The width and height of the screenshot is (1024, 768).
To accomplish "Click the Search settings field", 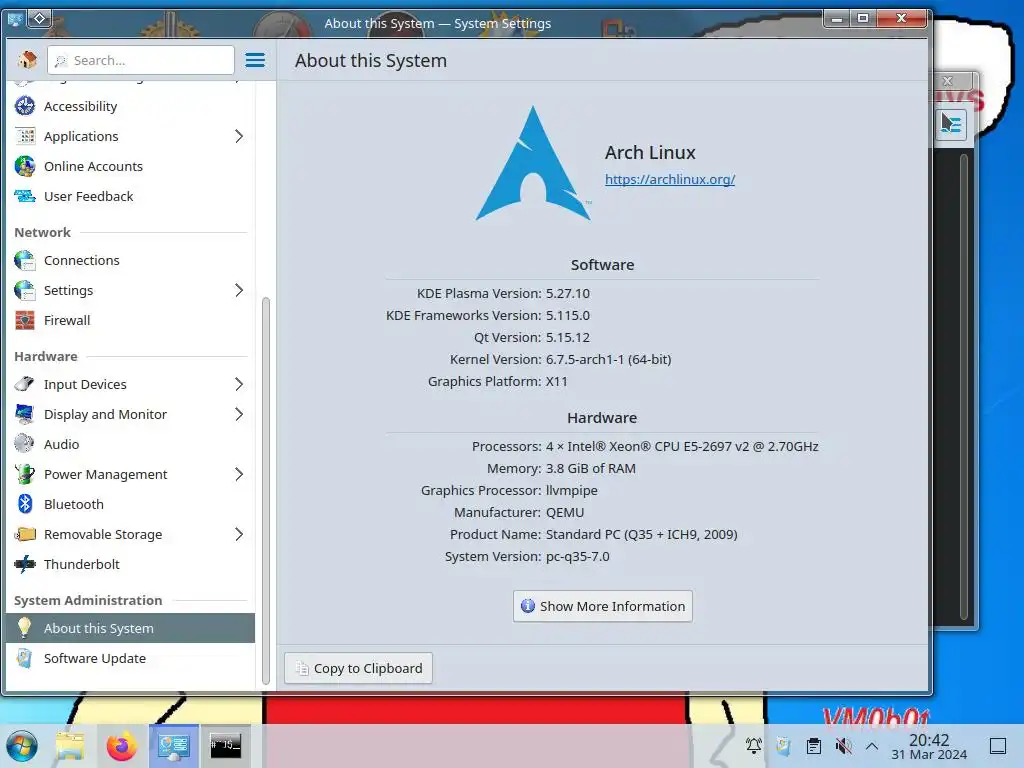I will [x=141, y=60].
